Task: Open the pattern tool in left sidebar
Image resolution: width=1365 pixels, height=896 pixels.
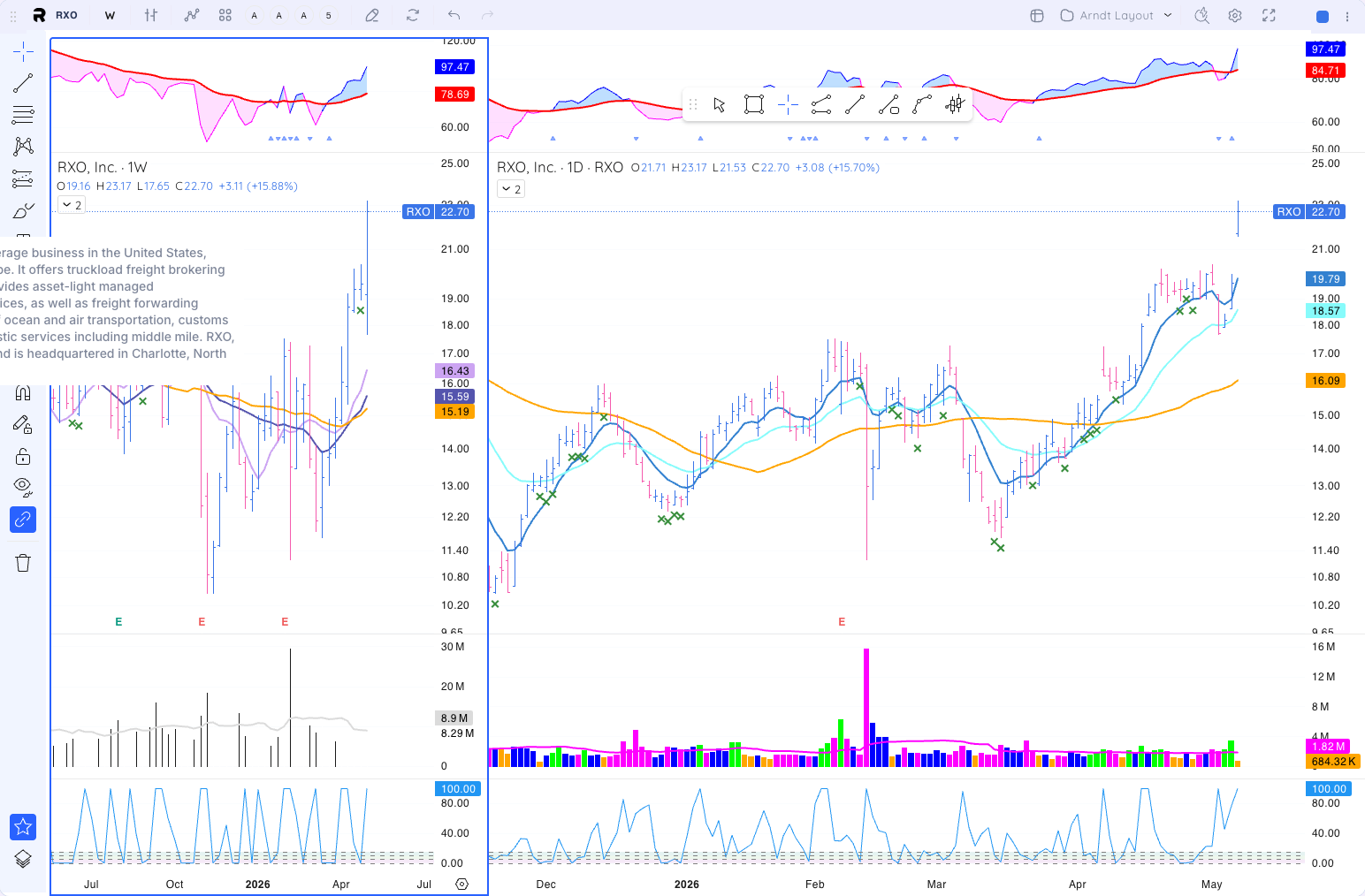Action: click(x=23, y=146)
